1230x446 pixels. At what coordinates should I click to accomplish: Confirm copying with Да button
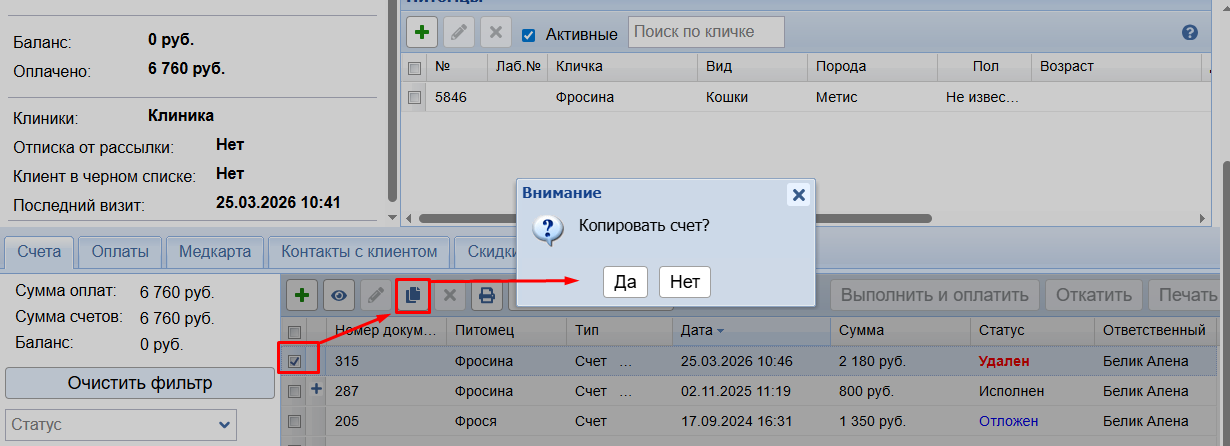[625, 282]
